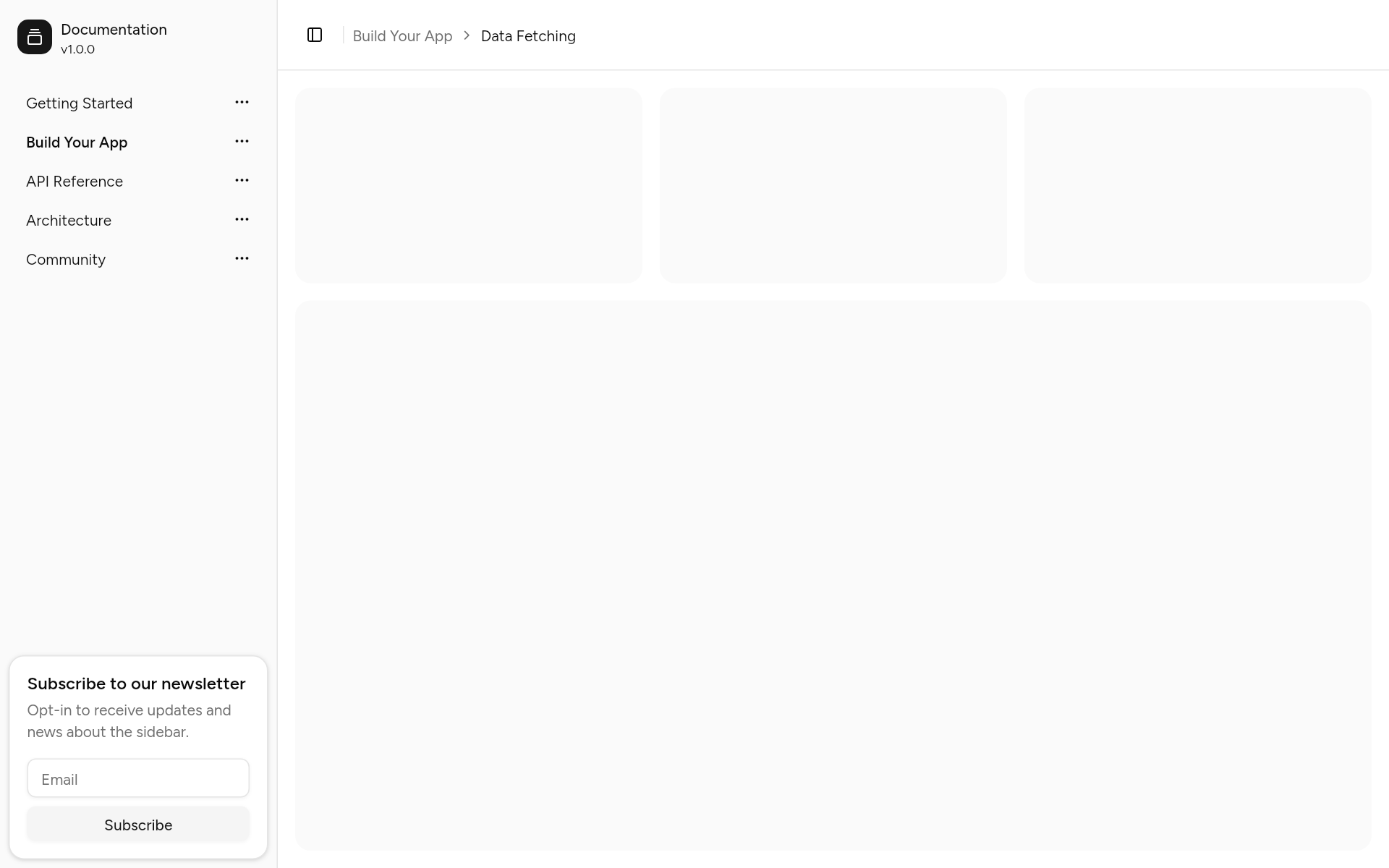Open more options for Community

pos(242,259)
